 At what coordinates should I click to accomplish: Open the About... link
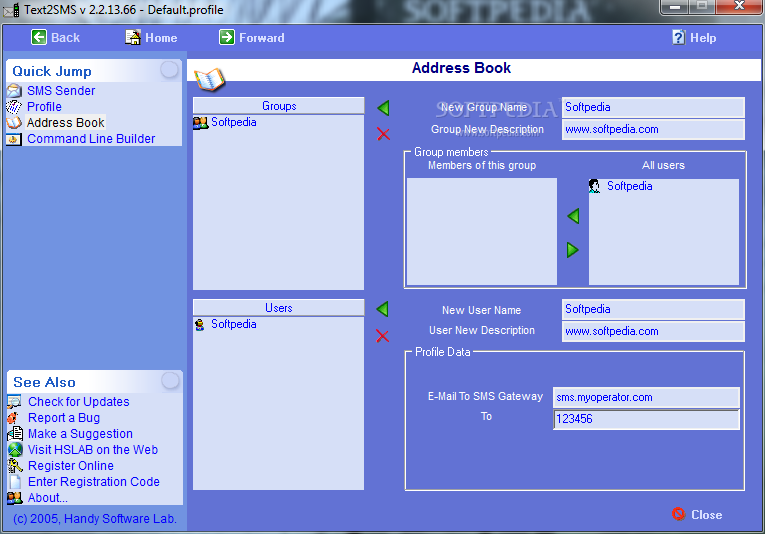coord(48,498)
